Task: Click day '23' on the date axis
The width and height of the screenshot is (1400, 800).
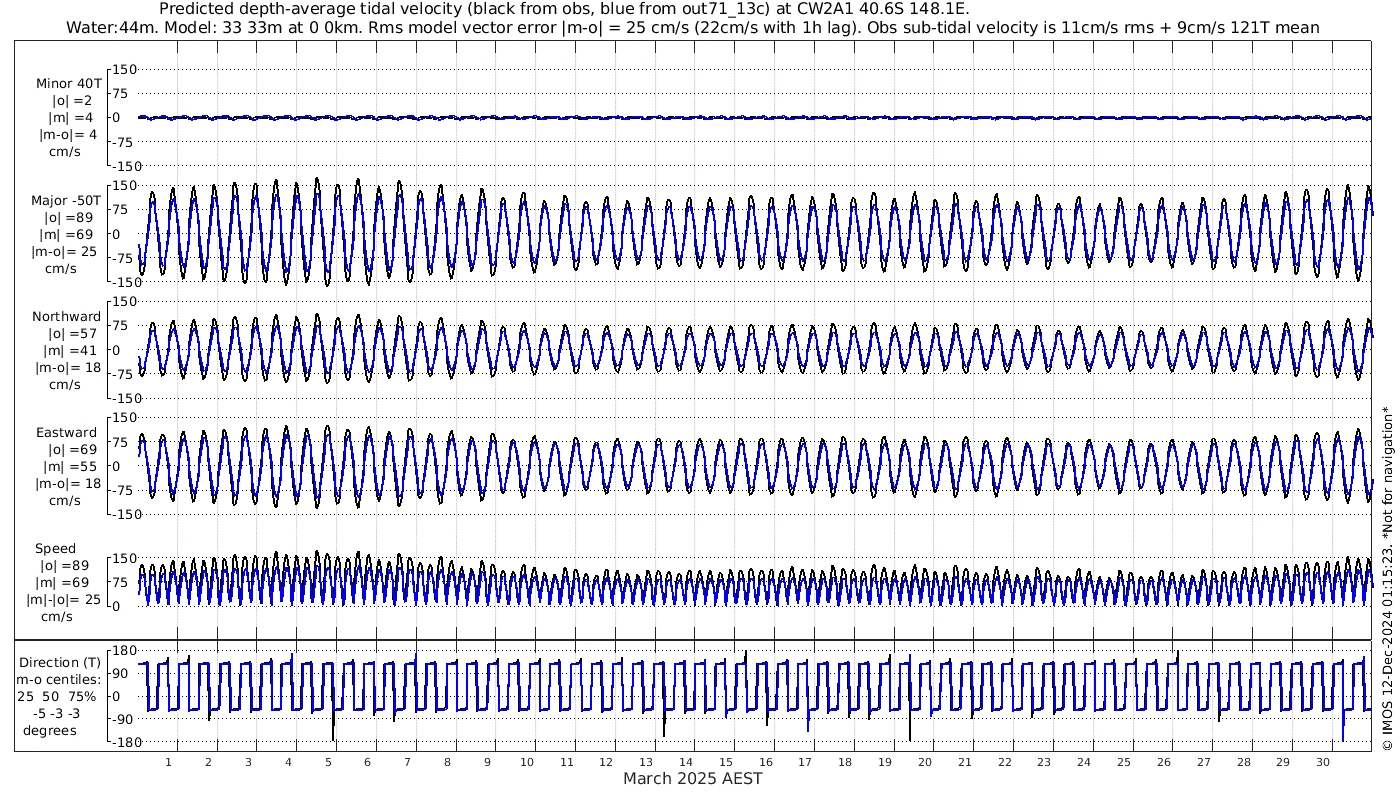Action: point(1044,762)
